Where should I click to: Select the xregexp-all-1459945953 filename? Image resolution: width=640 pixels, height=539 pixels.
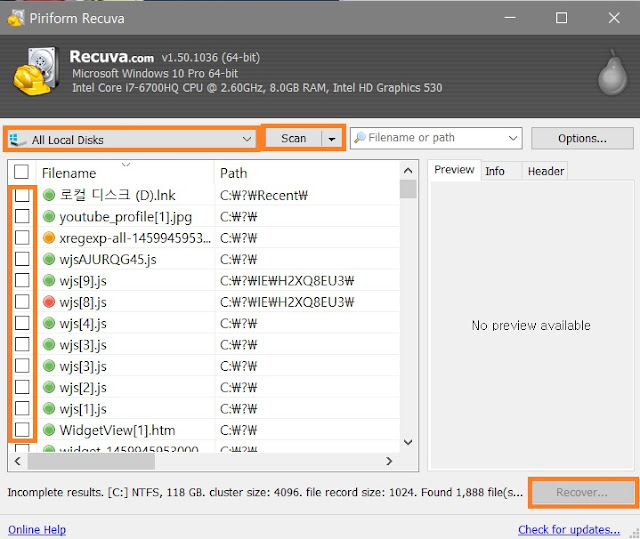click(x=135, y=238)
